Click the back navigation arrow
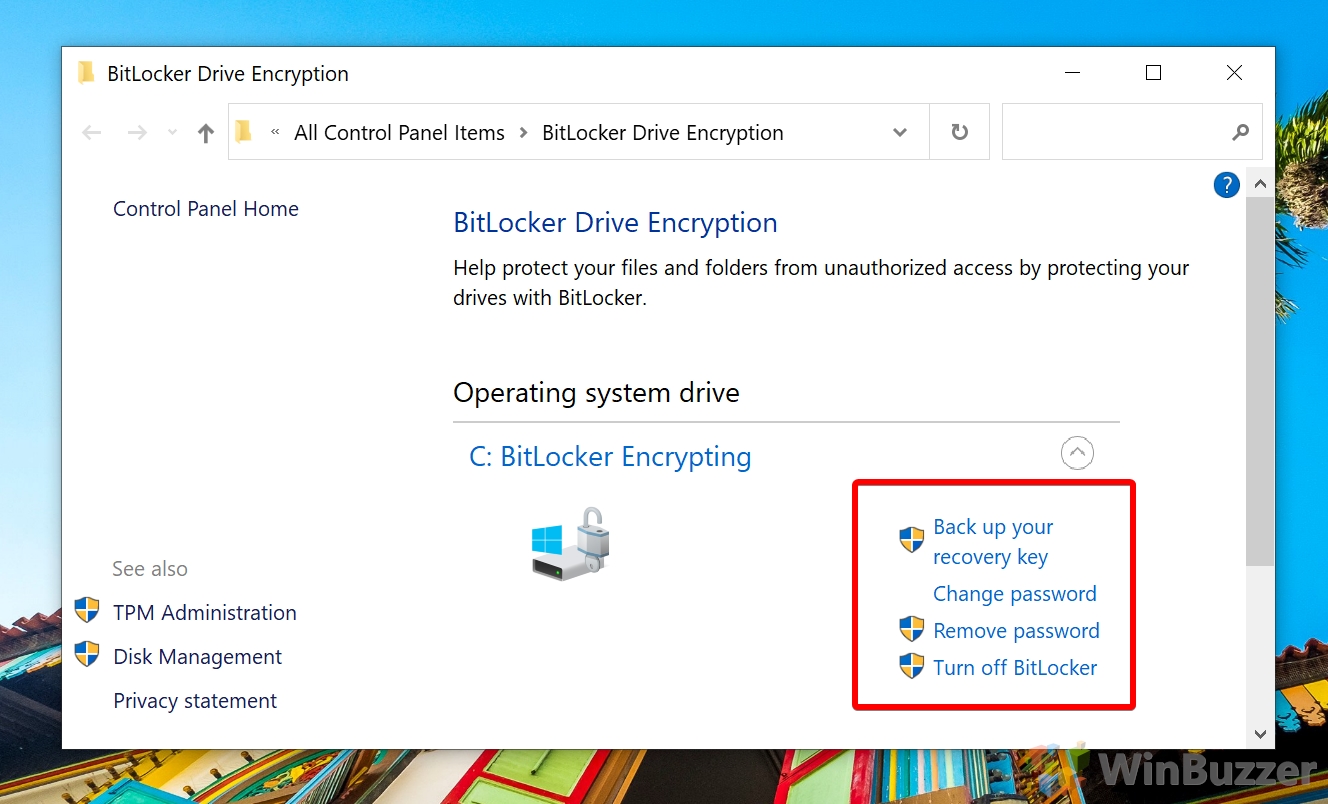Viewport: 1328px width, 804px height. 91,131
